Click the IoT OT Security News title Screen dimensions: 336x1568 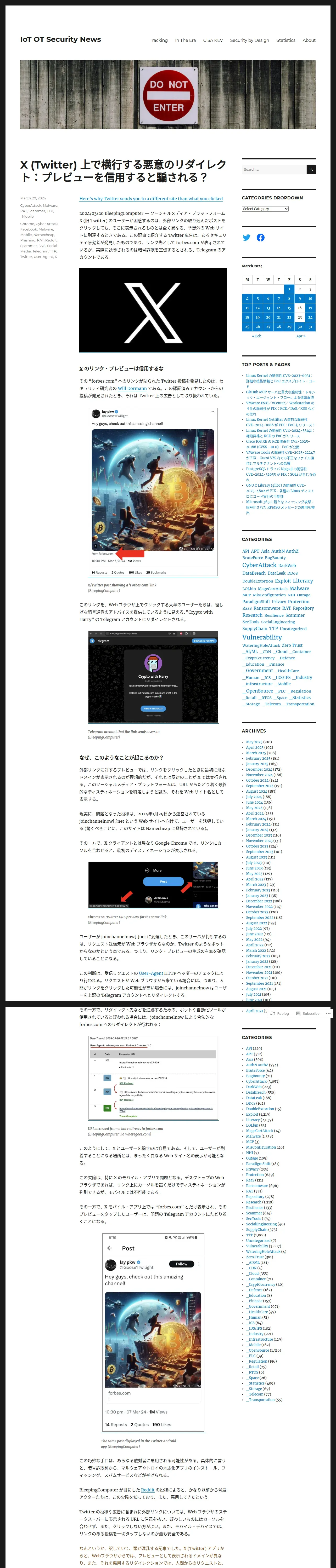pos(60,39)
